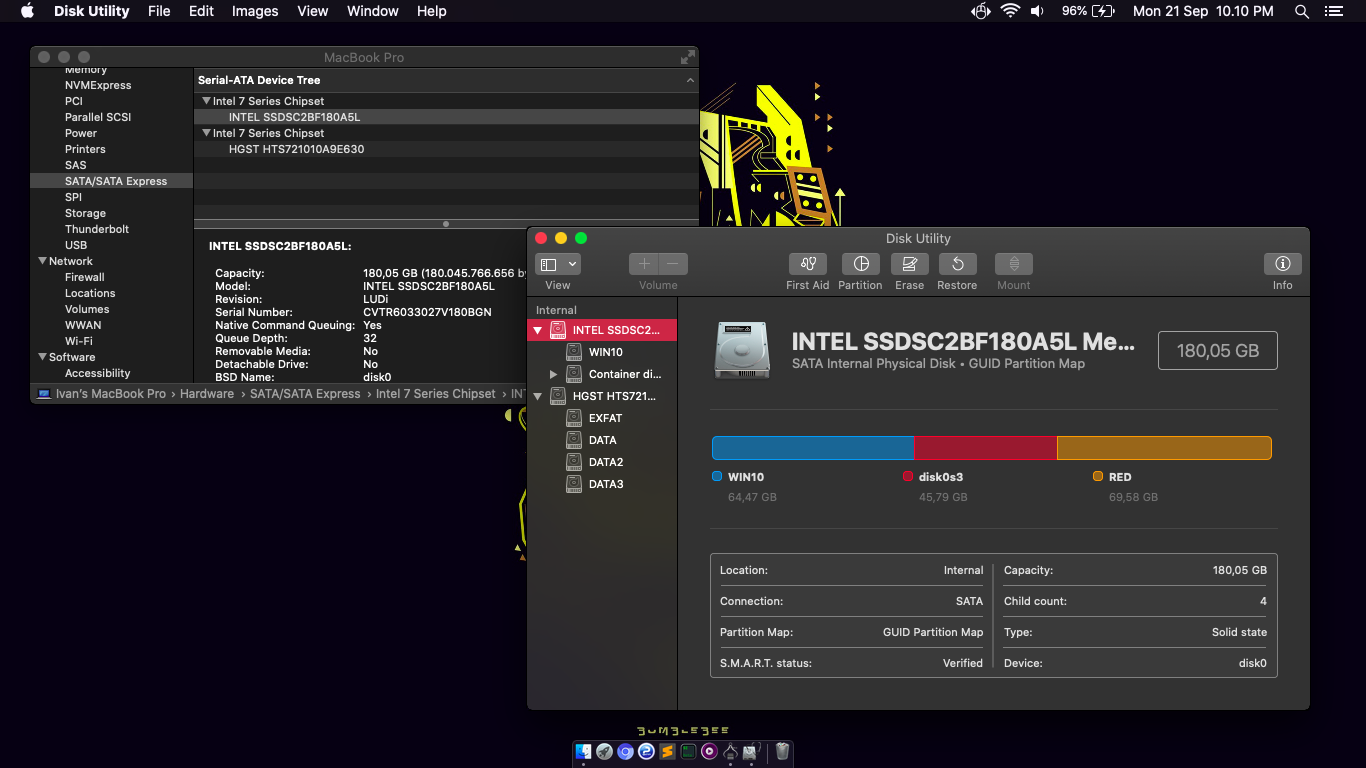Click the large hard drive icon in header
This screenshot has height=768, width=1366.
tap(742, 350)
